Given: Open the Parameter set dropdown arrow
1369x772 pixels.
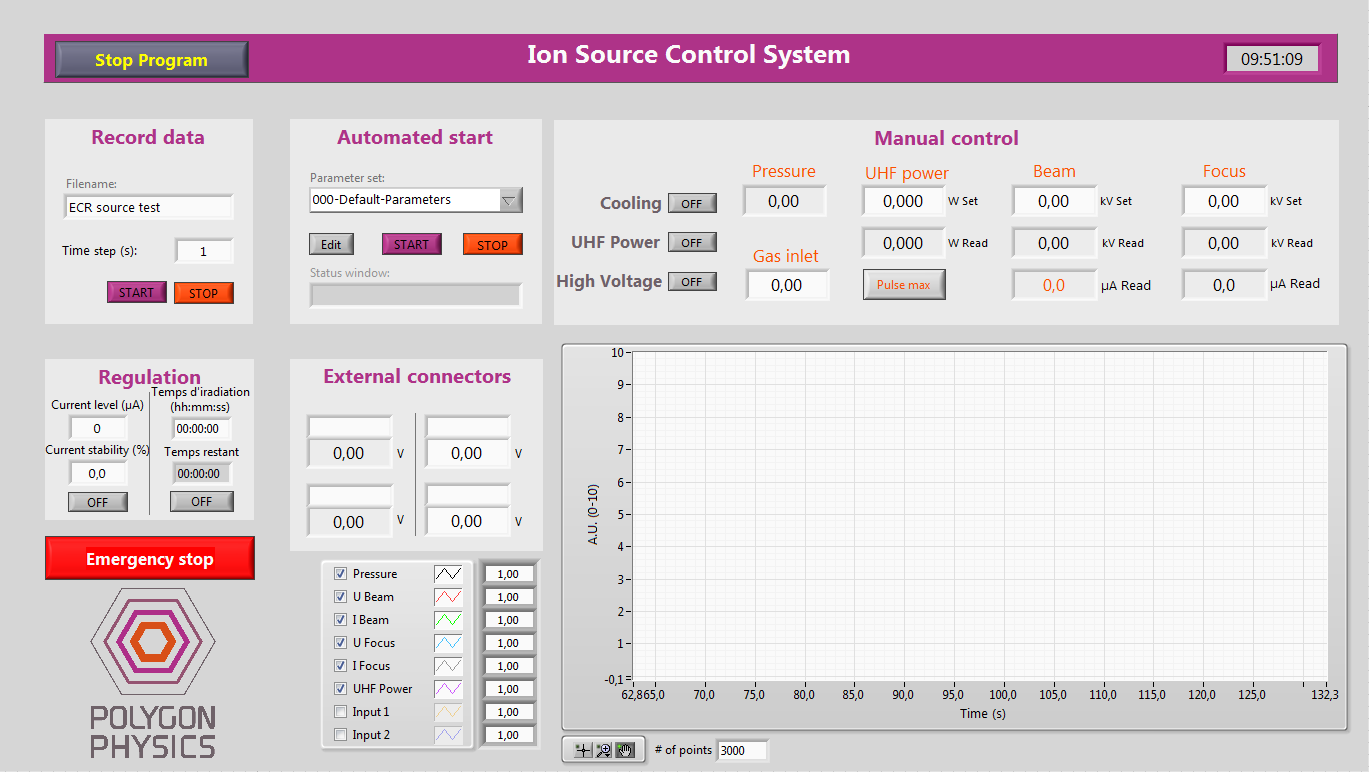Looking at the screenshot, I should coord(510,200).
